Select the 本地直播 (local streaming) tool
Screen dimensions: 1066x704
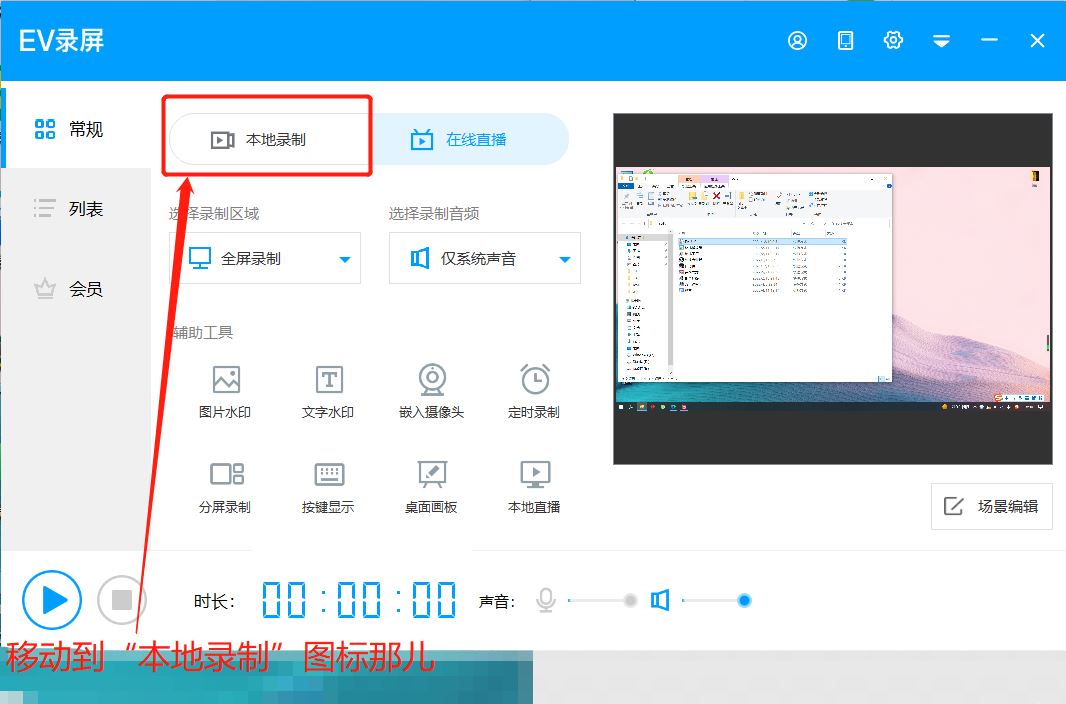tap(533, 485)
